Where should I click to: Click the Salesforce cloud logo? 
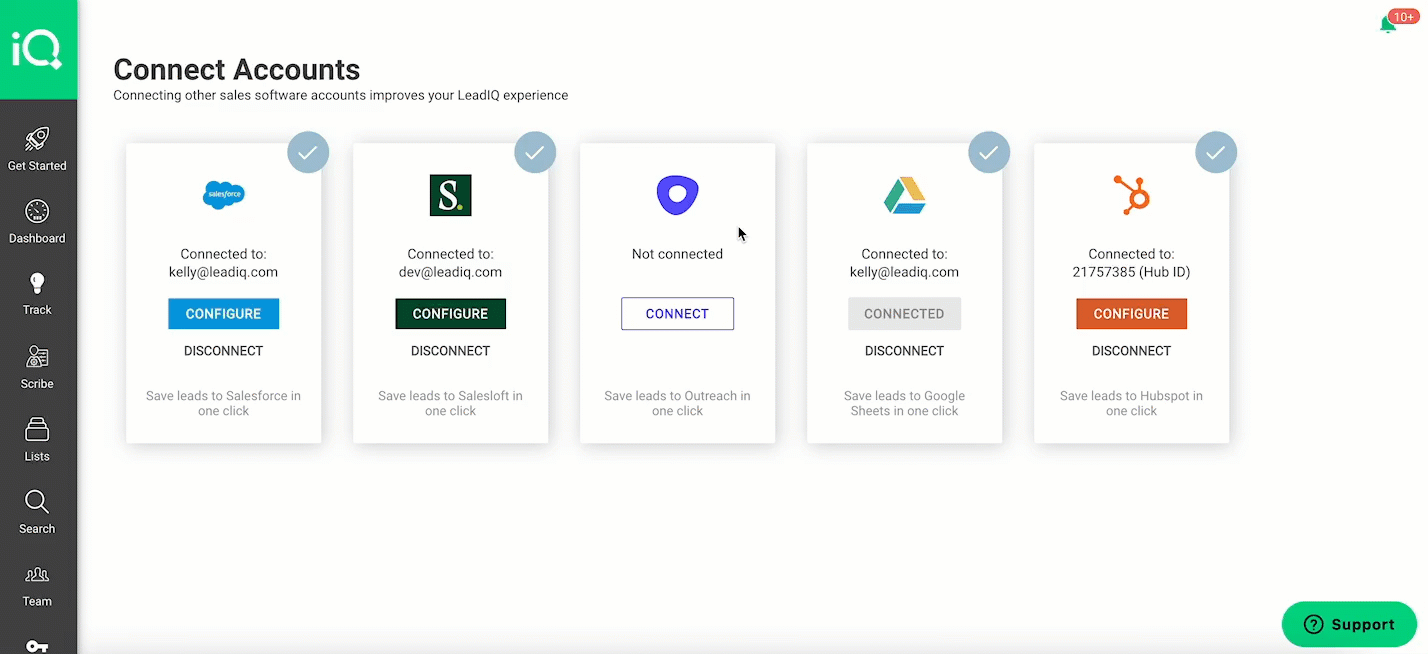pos(223,195)
